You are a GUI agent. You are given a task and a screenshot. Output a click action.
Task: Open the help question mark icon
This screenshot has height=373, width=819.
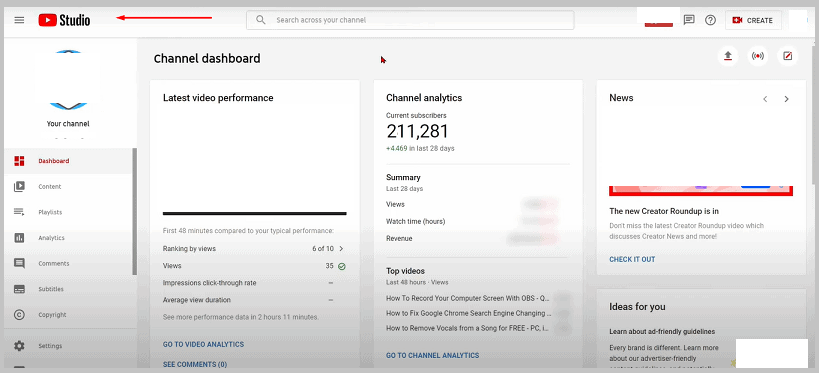(710, 20)
